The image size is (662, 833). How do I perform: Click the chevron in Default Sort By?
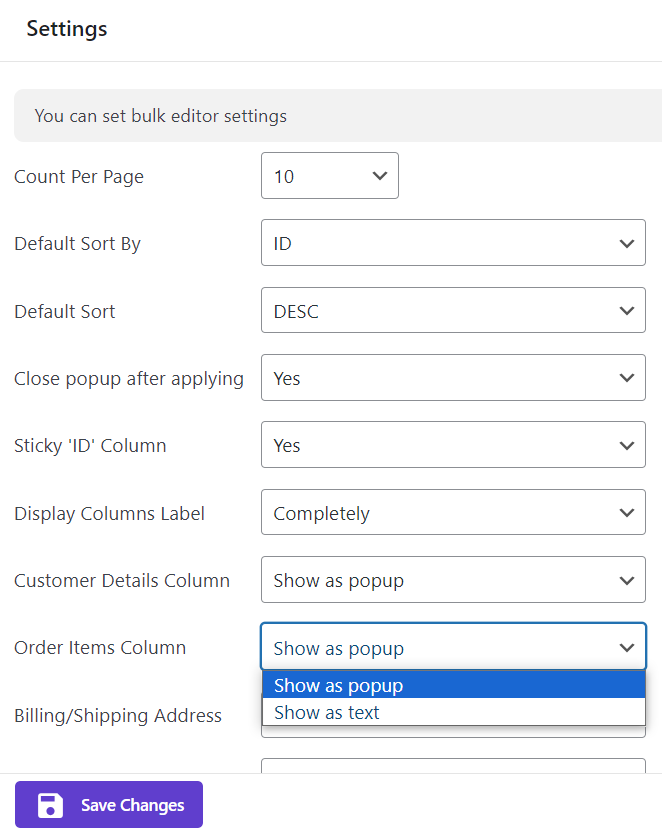627,243
